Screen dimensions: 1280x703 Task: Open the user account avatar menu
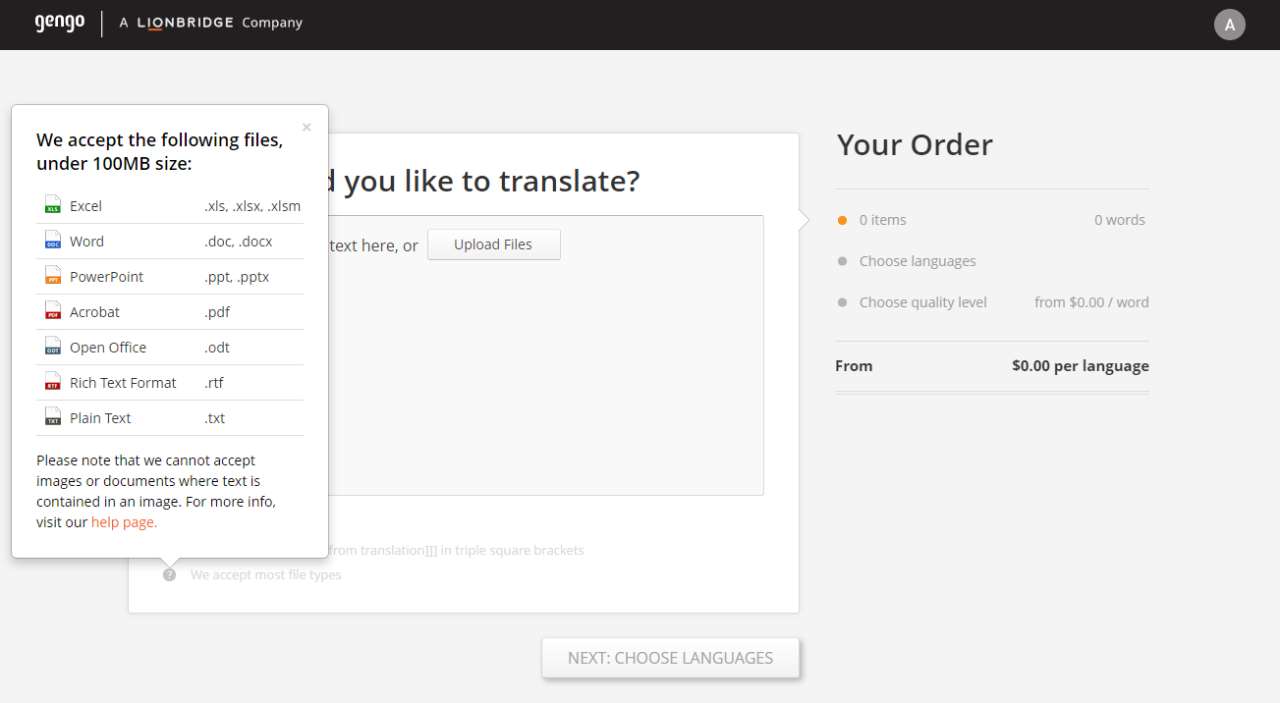point(1230,24)
